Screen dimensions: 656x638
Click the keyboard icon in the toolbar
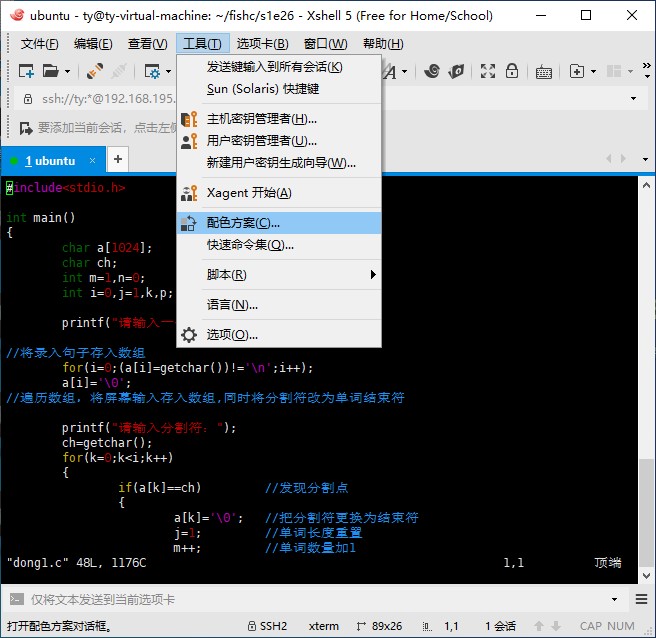click(543, 72)
